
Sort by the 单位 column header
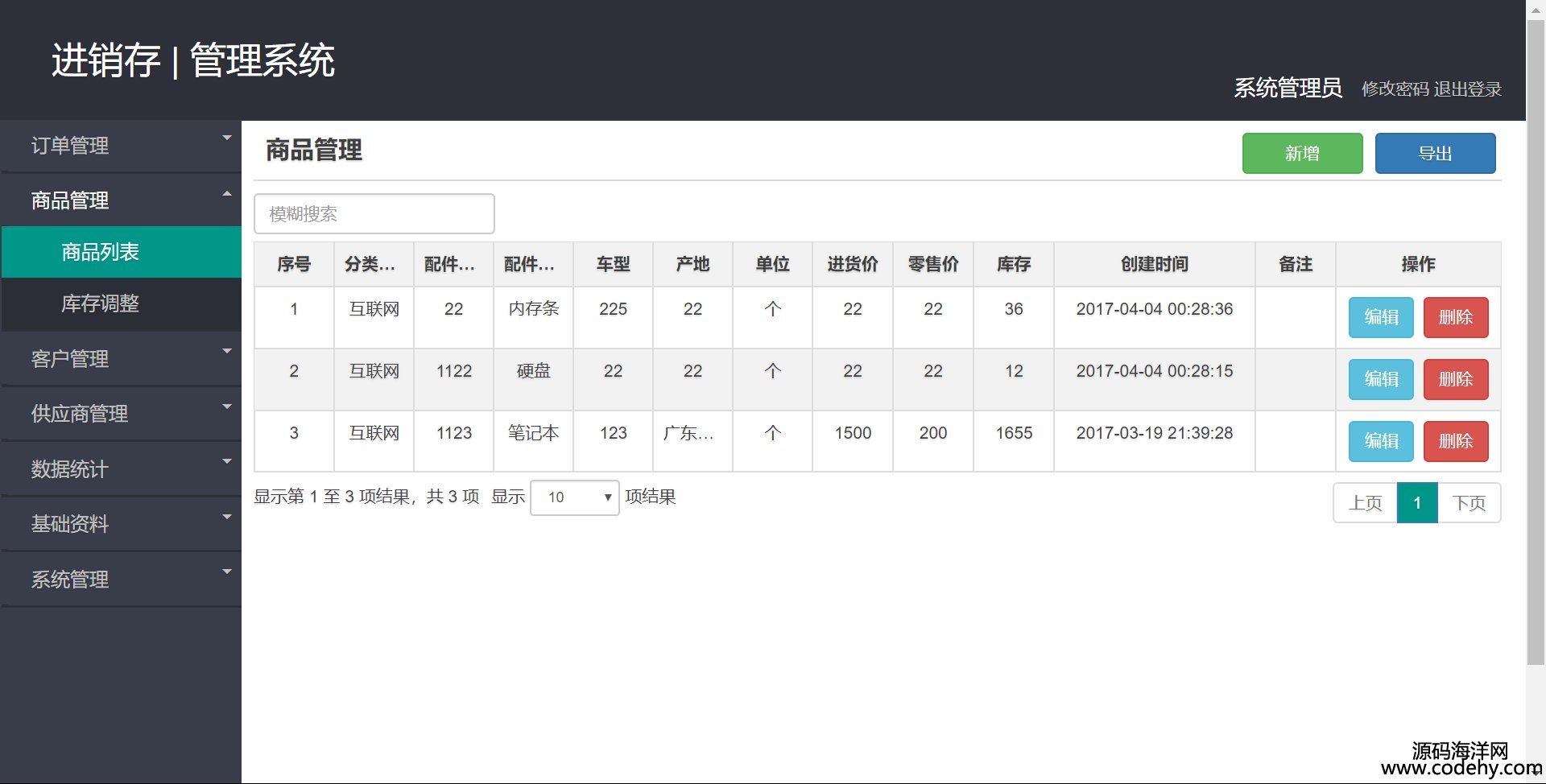pyautogui.click(x=772, y=264)
